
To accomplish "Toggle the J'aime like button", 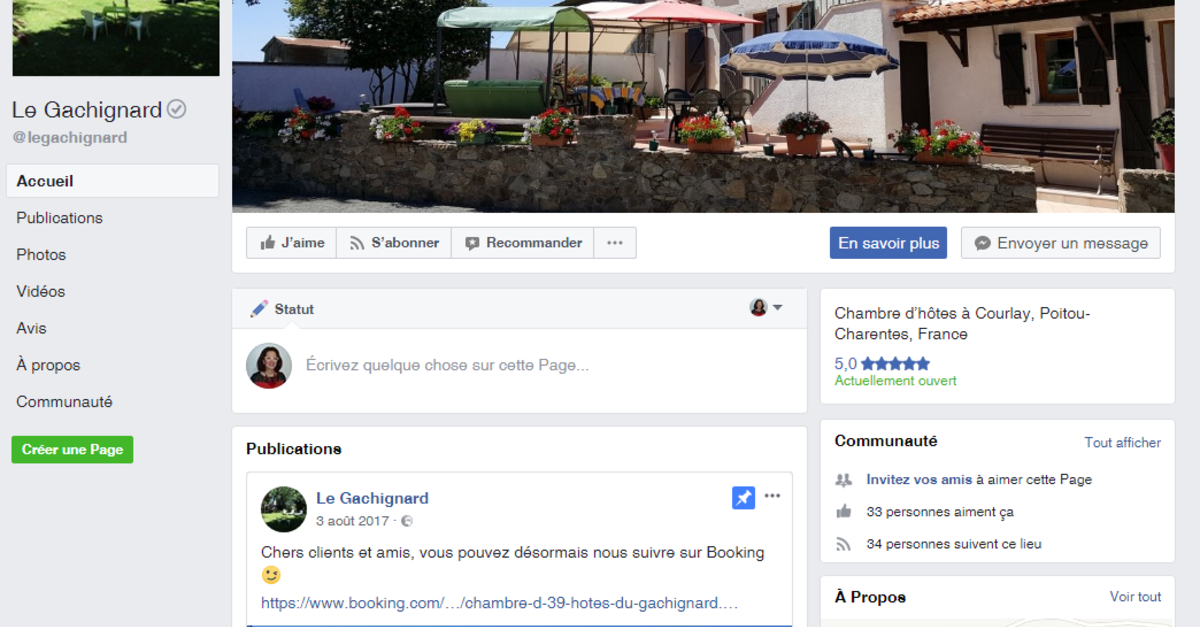I will pos(291,243).
